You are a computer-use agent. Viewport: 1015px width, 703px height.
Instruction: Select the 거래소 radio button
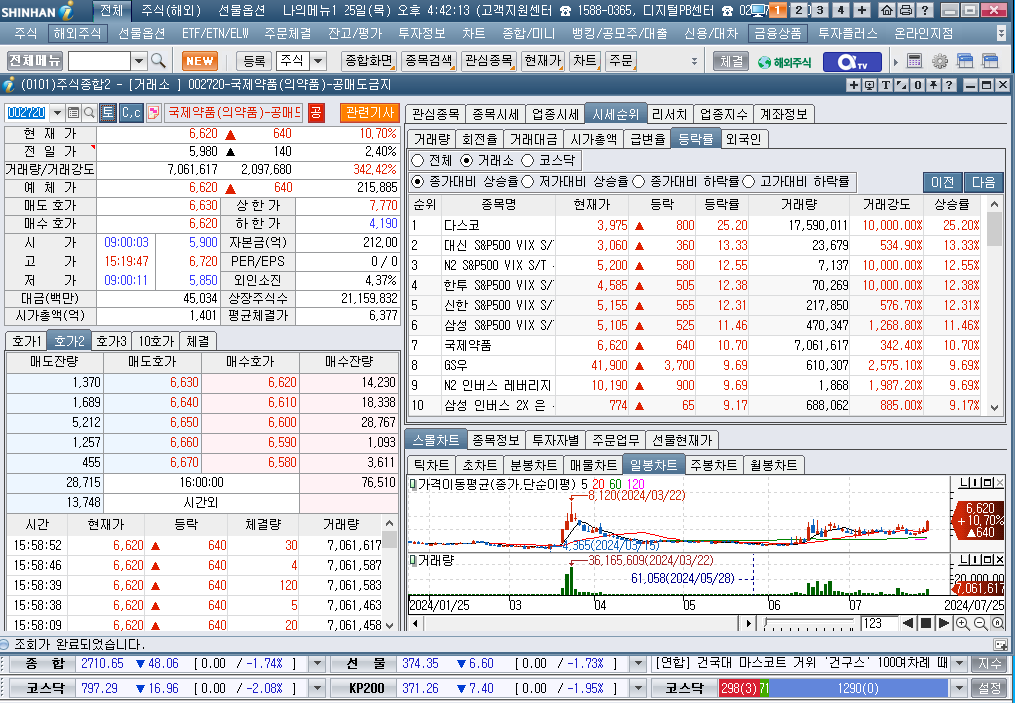[x=466, y=161]
